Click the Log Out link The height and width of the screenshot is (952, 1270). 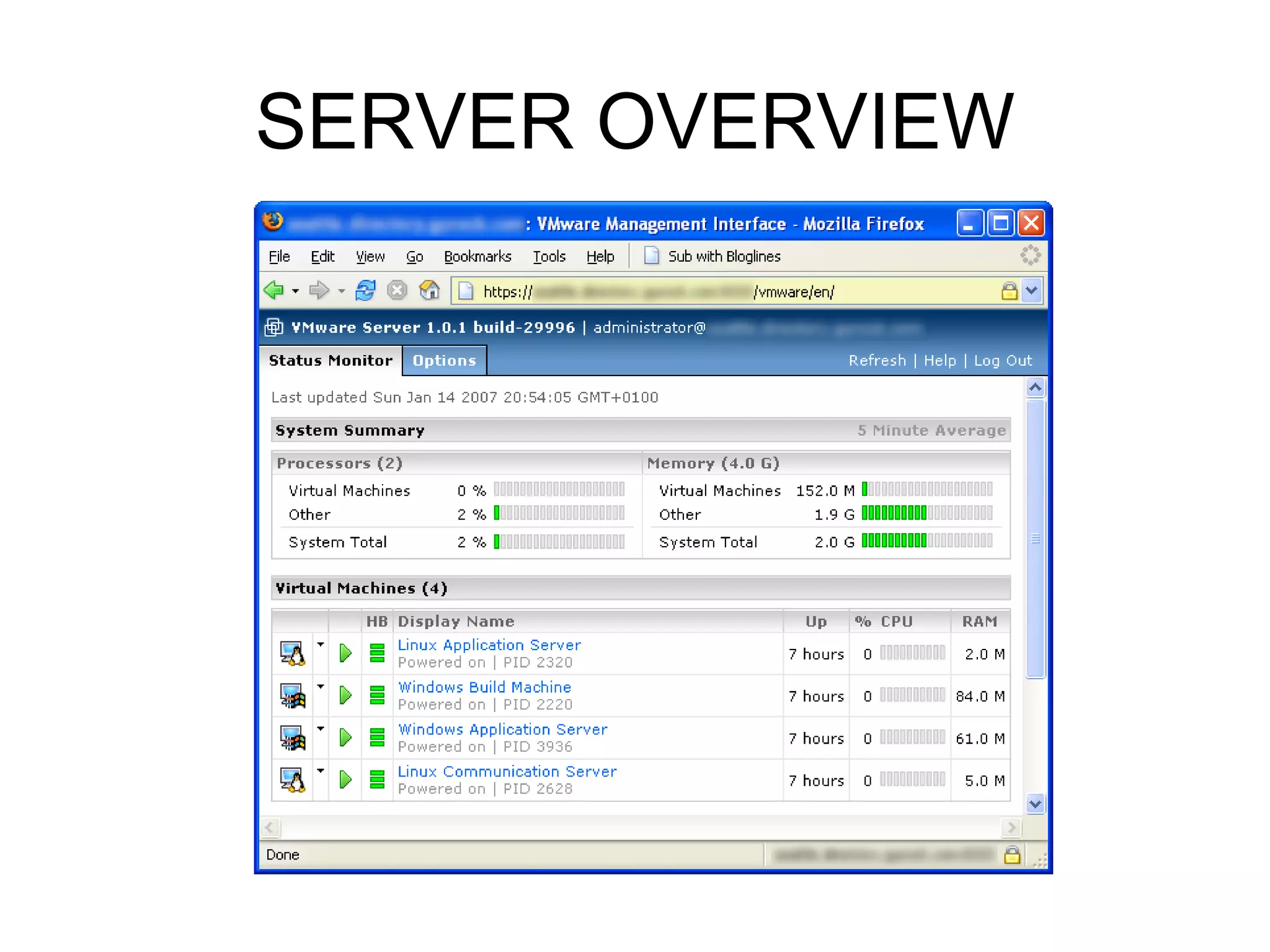pyautogui.click(x=1003, y=361)
